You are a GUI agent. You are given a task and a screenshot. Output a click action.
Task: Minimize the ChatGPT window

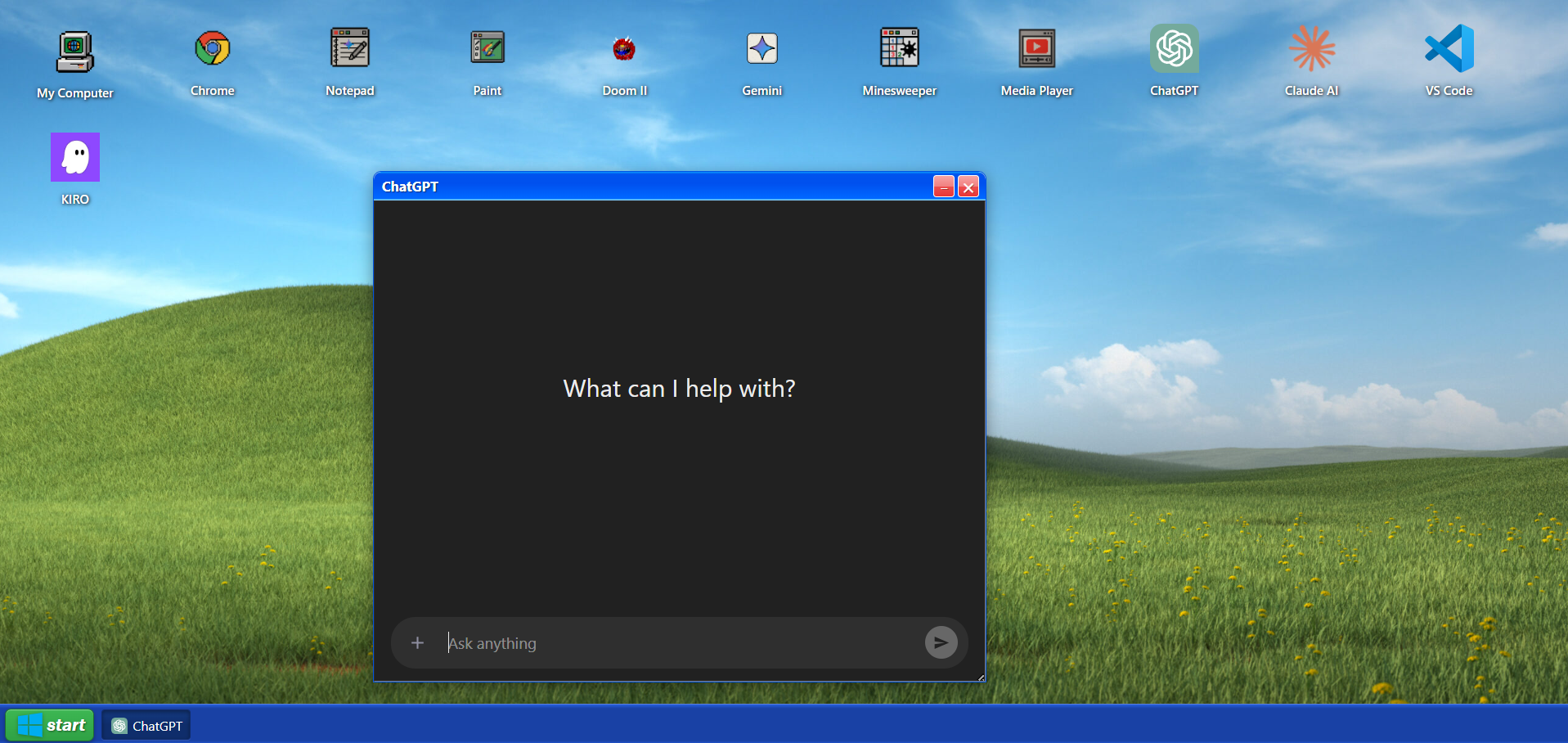(944, 187)
